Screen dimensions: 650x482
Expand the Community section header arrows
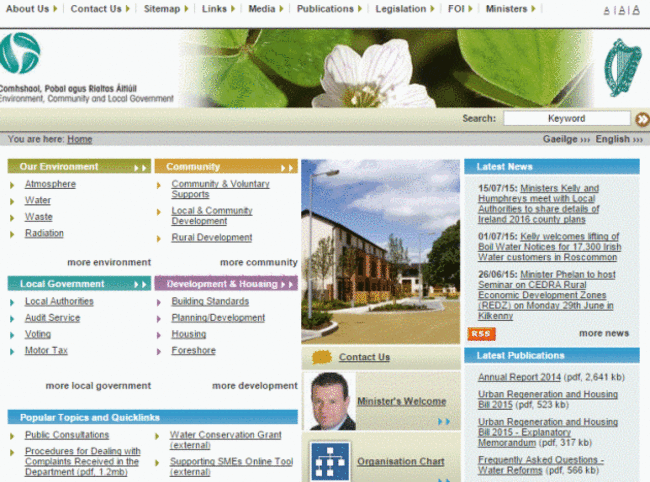288,167
